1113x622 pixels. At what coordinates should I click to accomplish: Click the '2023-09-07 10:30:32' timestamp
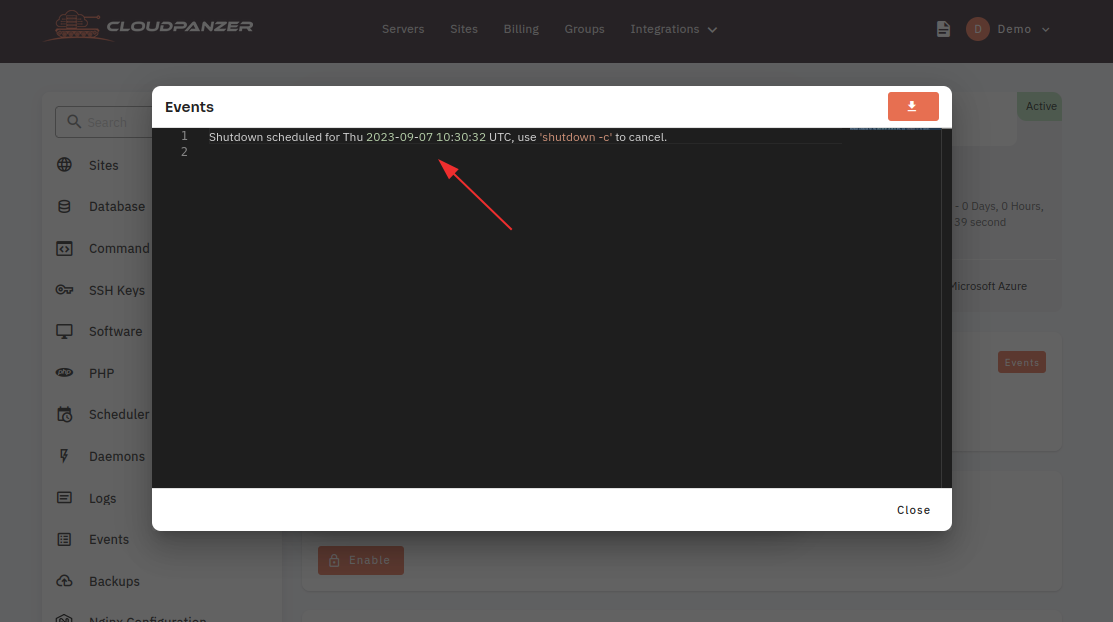pyautogui.click(x=426, y=137)
